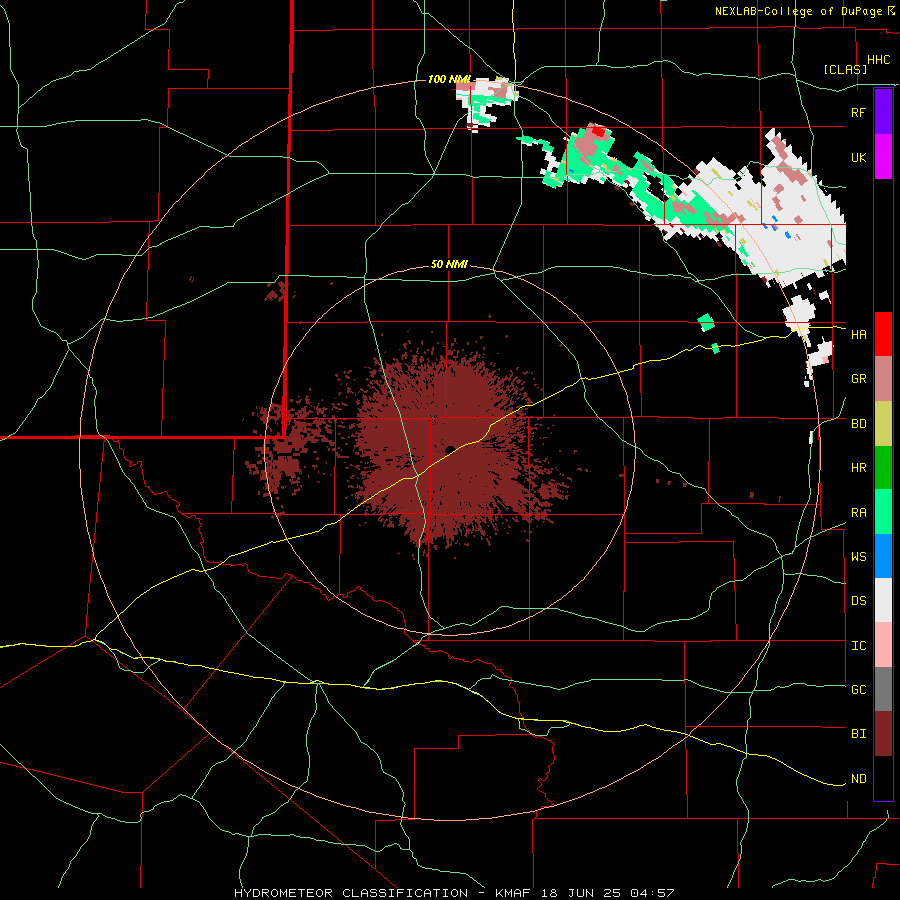The image size is (900, 900).
Task: Click the ND legend label
Action: (x=858, y=779)
